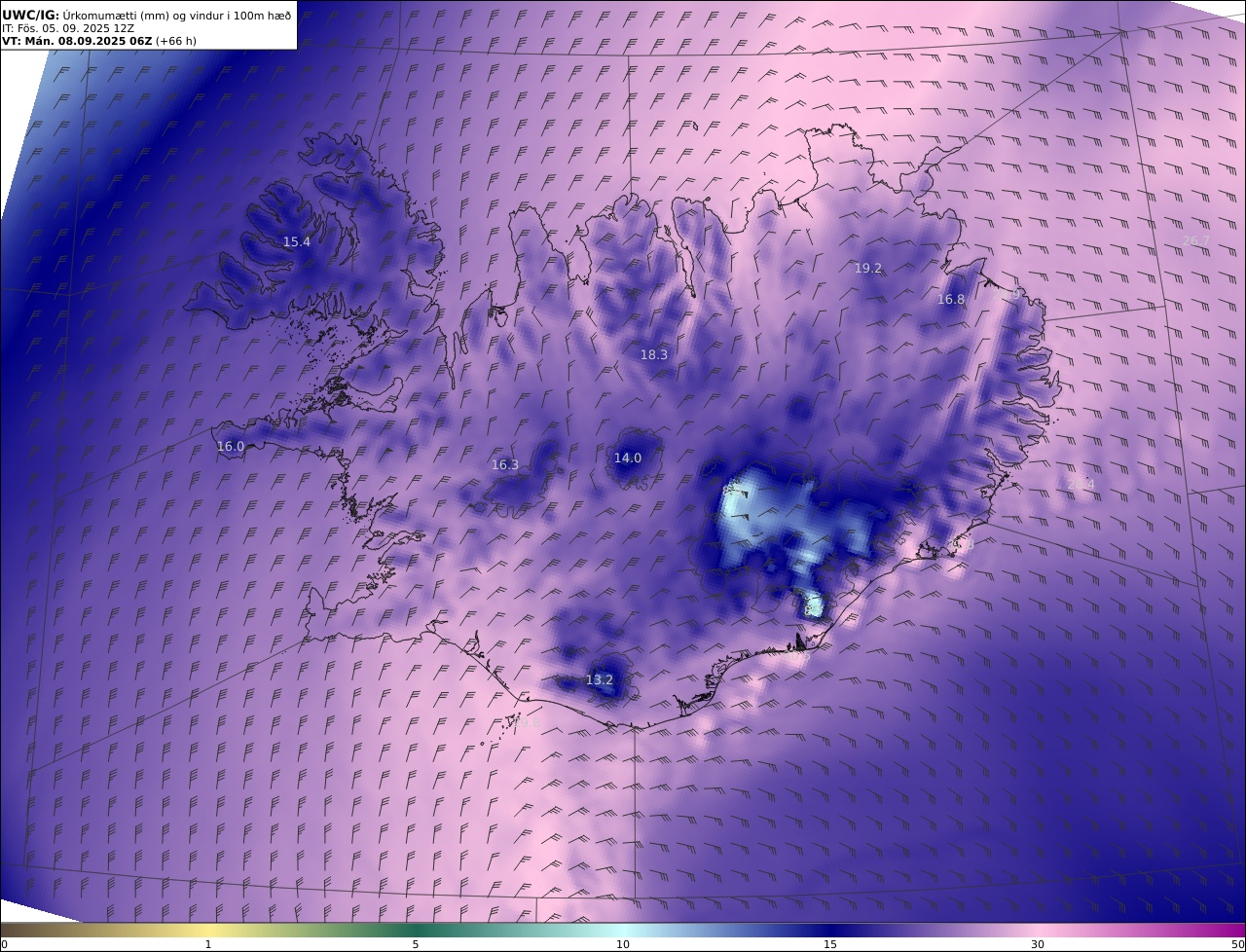1246x952 pixels.
Task: Click the 10 tick on the color scale
Action: pos(623,944)
